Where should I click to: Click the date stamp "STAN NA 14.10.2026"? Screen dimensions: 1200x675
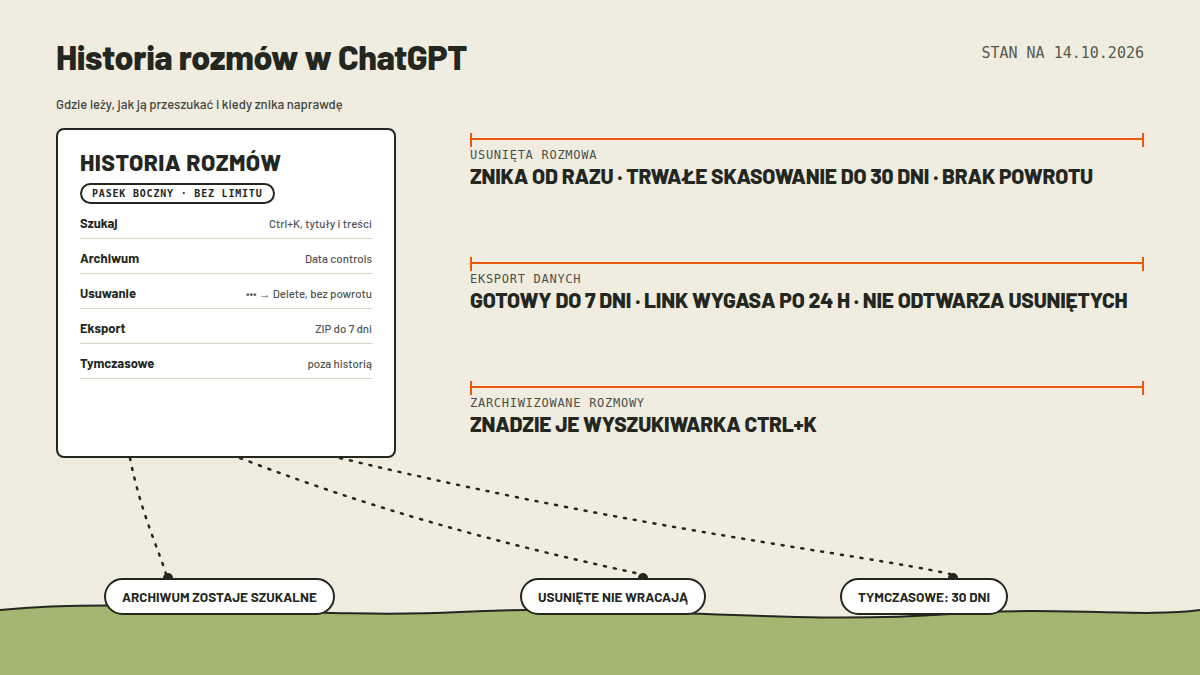[1062, 53]
